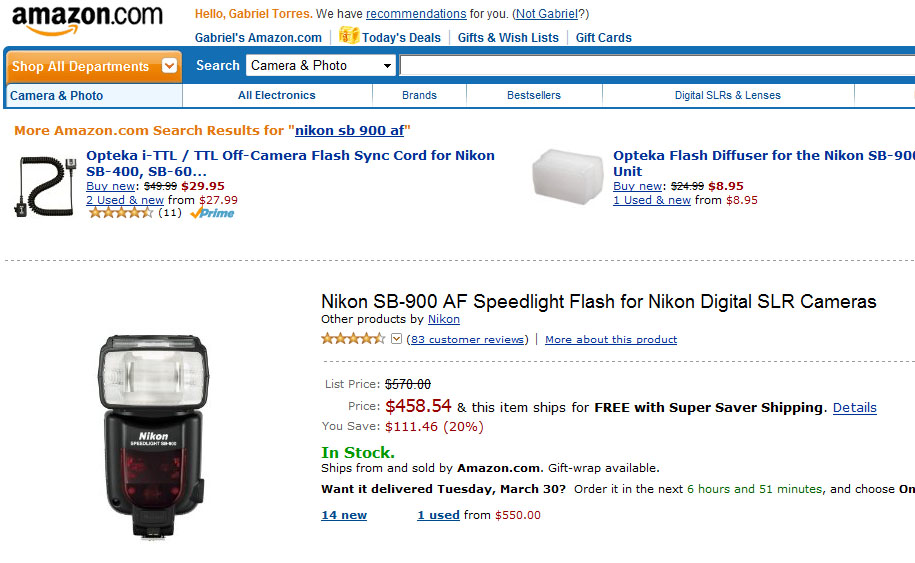The height and width of the screenshot is (563, 915).
Task: Click the Super Saver Shipping Details link
Action: (x=854, y=408)
